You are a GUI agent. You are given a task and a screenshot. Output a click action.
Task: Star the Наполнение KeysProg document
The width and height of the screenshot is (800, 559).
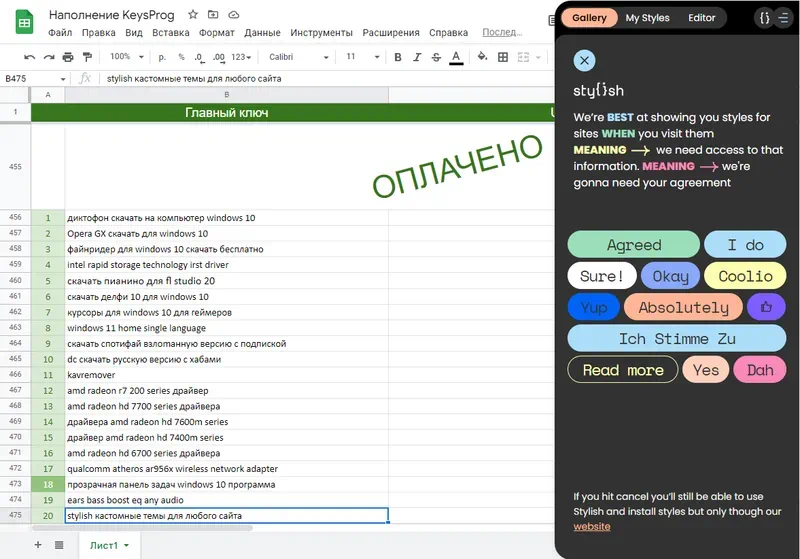pos(193,15)
